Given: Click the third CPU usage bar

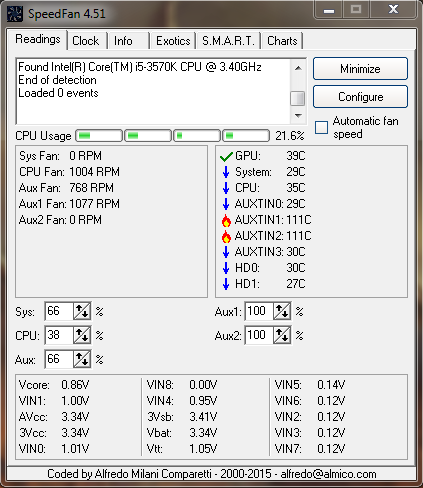Looking at the screenshot, I should pos(197,136).
